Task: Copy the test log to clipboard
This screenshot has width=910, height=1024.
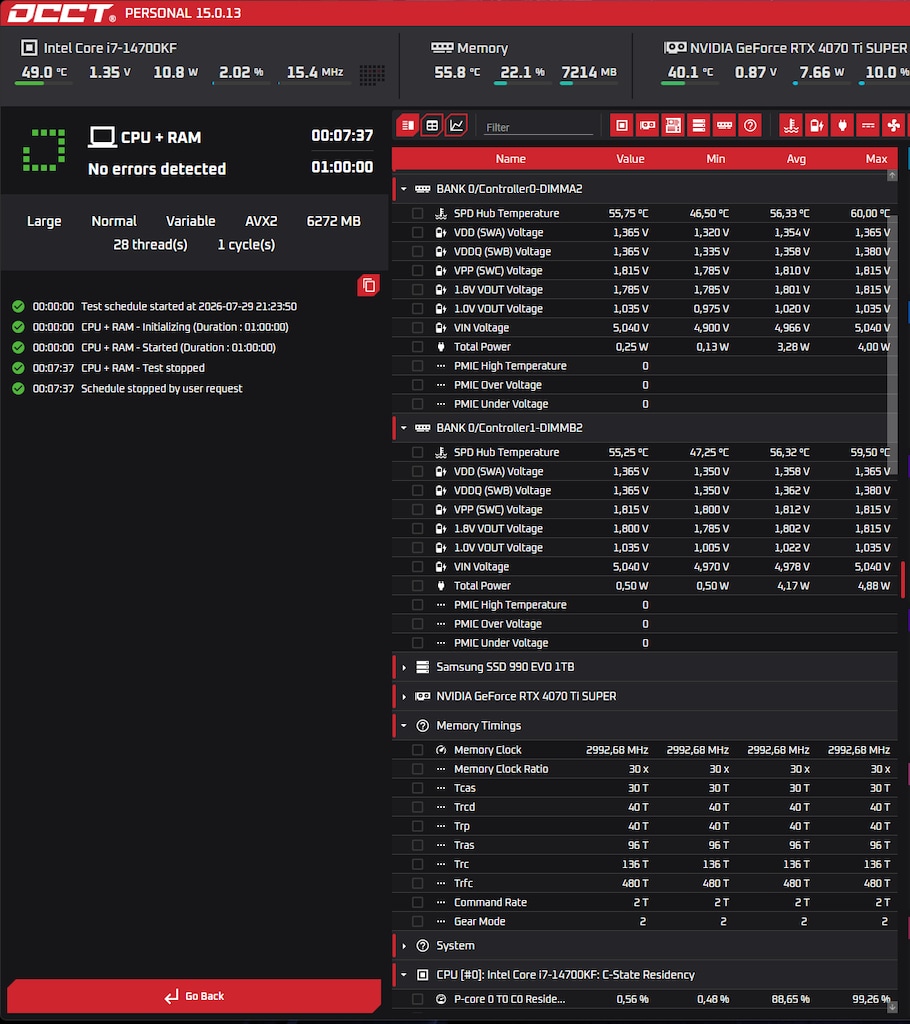Action: pos(368,285)
